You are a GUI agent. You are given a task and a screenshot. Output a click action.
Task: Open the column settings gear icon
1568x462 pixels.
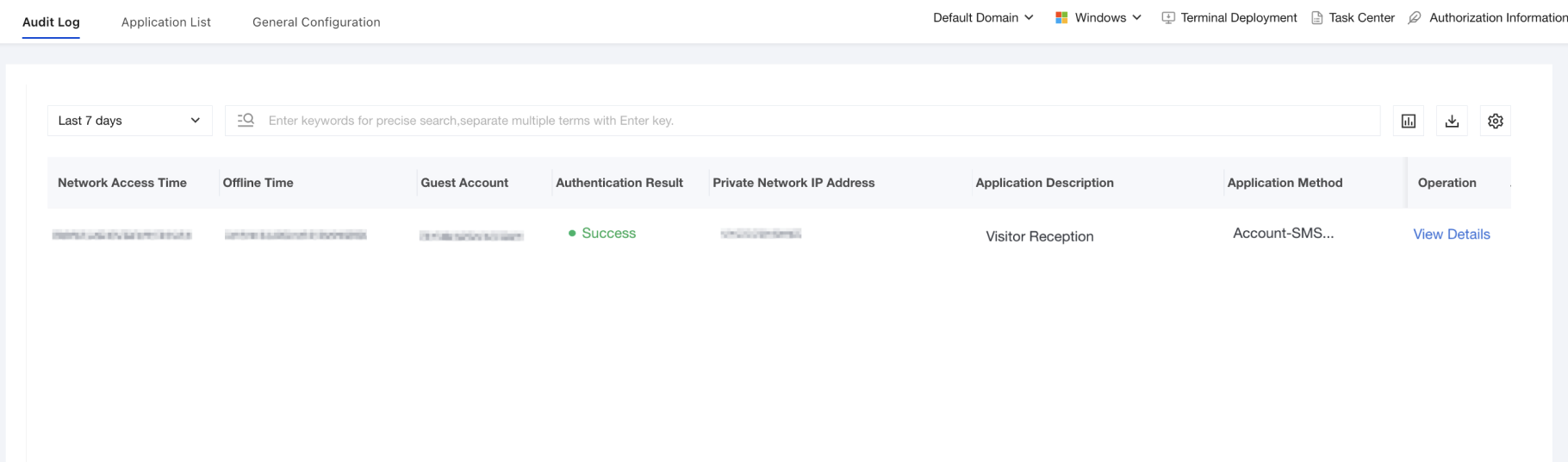1496,121
